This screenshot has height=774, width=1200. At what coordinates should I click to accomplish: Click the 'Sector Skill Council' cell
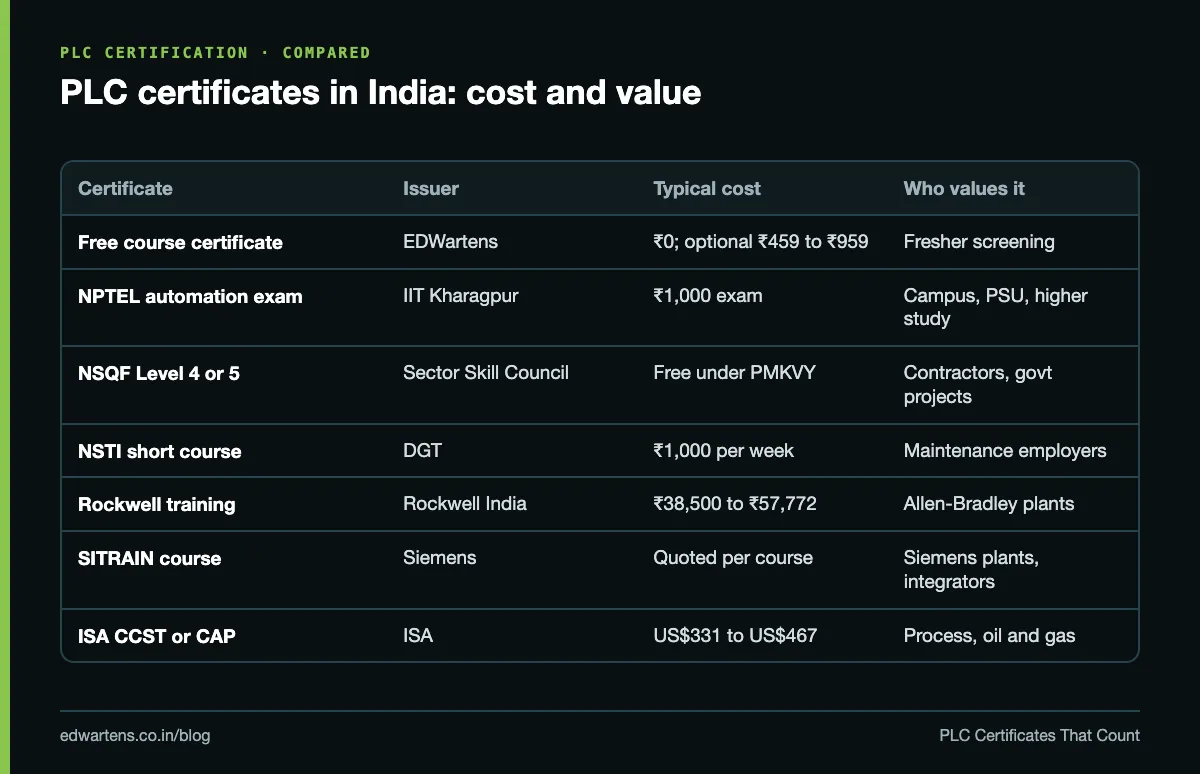coord(486,373)
